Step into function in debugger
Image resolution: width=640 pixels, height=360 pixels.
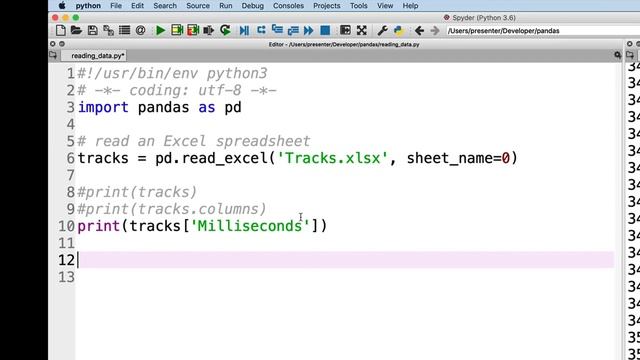coord(277,30)
